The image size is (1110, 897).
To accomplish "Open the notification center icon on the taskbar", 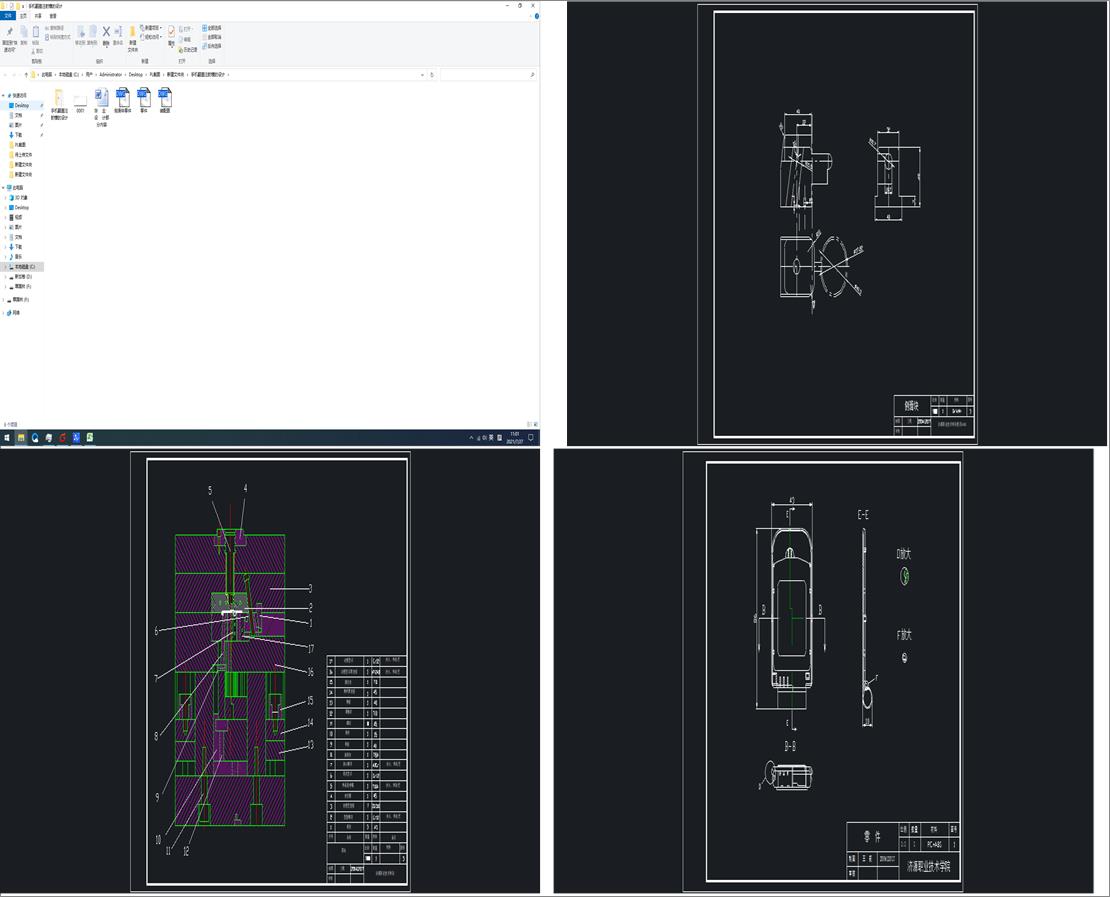I will 530,438.
